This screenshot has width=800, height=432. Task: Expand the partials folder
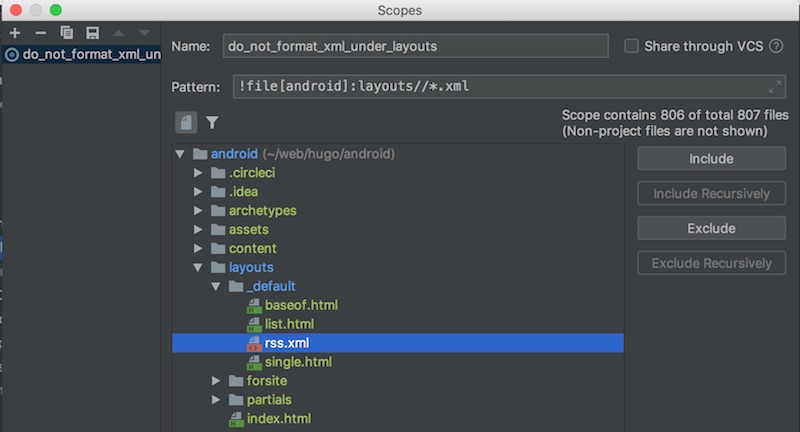coord(216,400)
